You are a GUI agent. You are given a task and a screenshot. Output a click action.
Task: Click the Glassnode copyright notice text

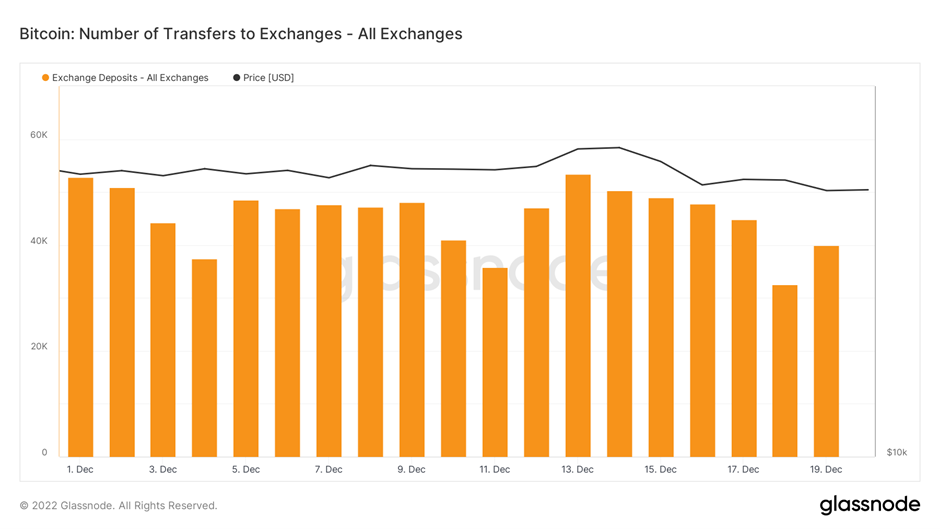pyautogui.click(x=118, y=505)
